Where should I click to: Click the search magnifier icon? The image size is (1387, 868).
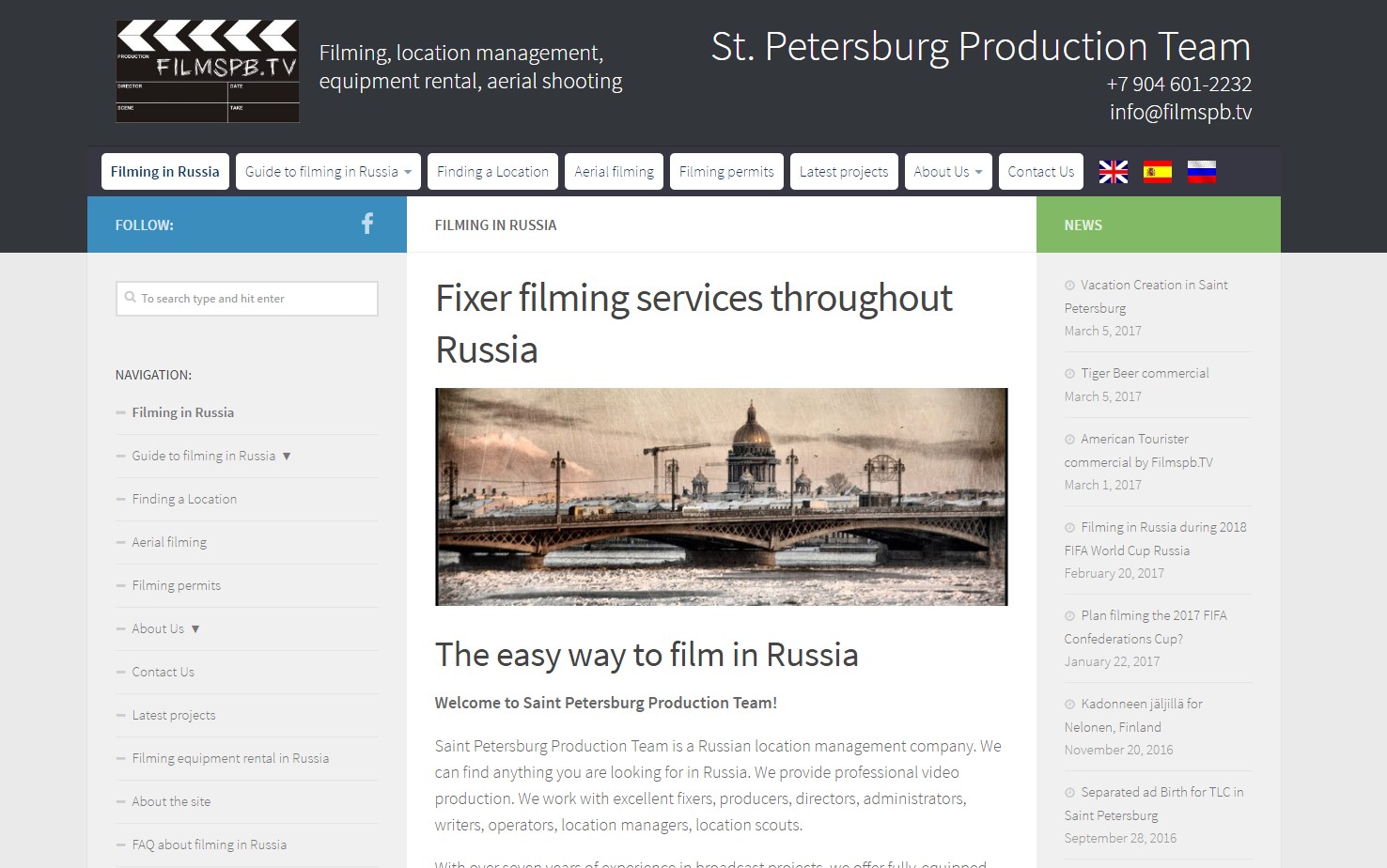[130, 298]
